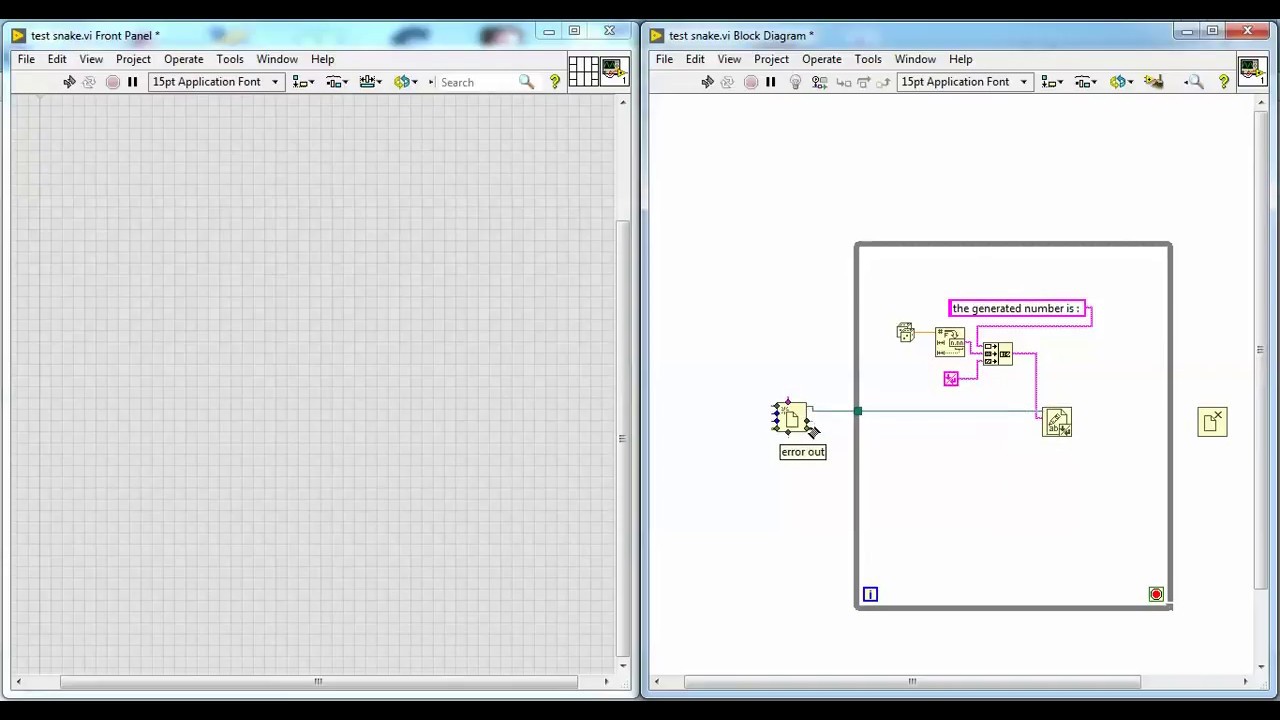Click Abort Execution in Block Diagram toolbar
The width and height of the screenshot is (1280, 720).
point(751,82)
